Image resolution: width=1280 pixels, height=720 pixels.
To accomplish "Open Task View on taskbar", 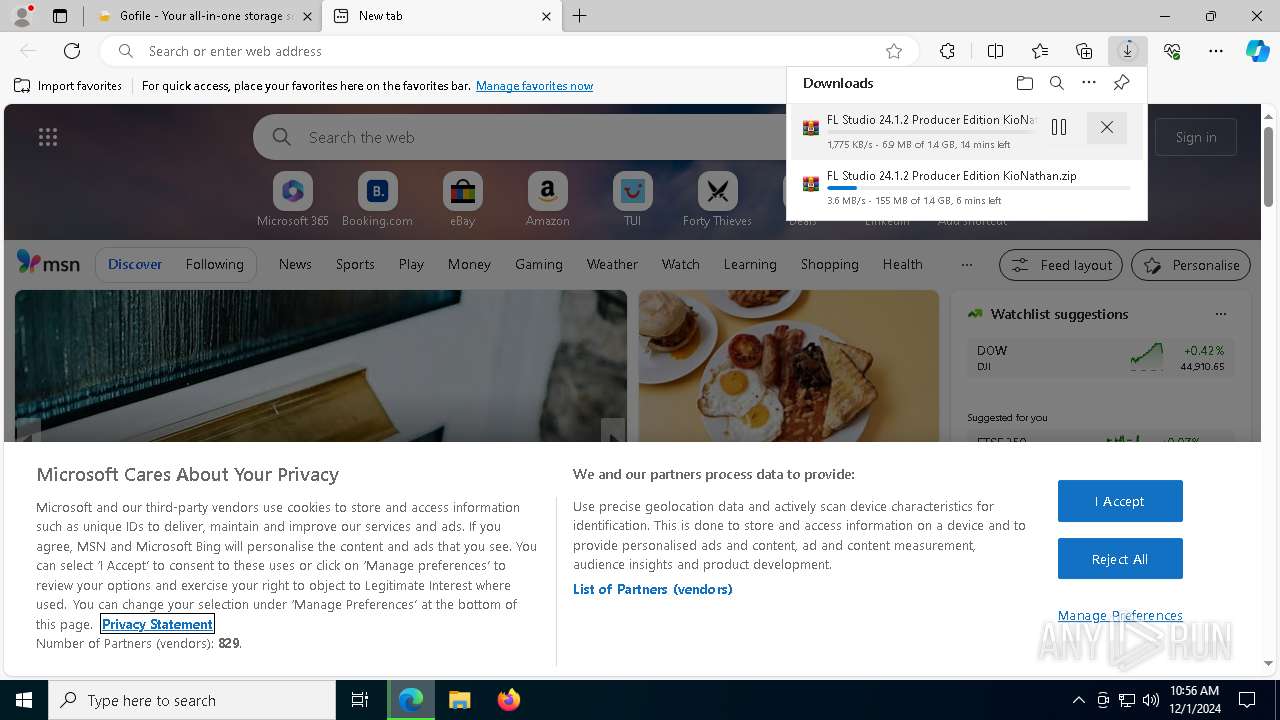I will [x=360, y=700].
